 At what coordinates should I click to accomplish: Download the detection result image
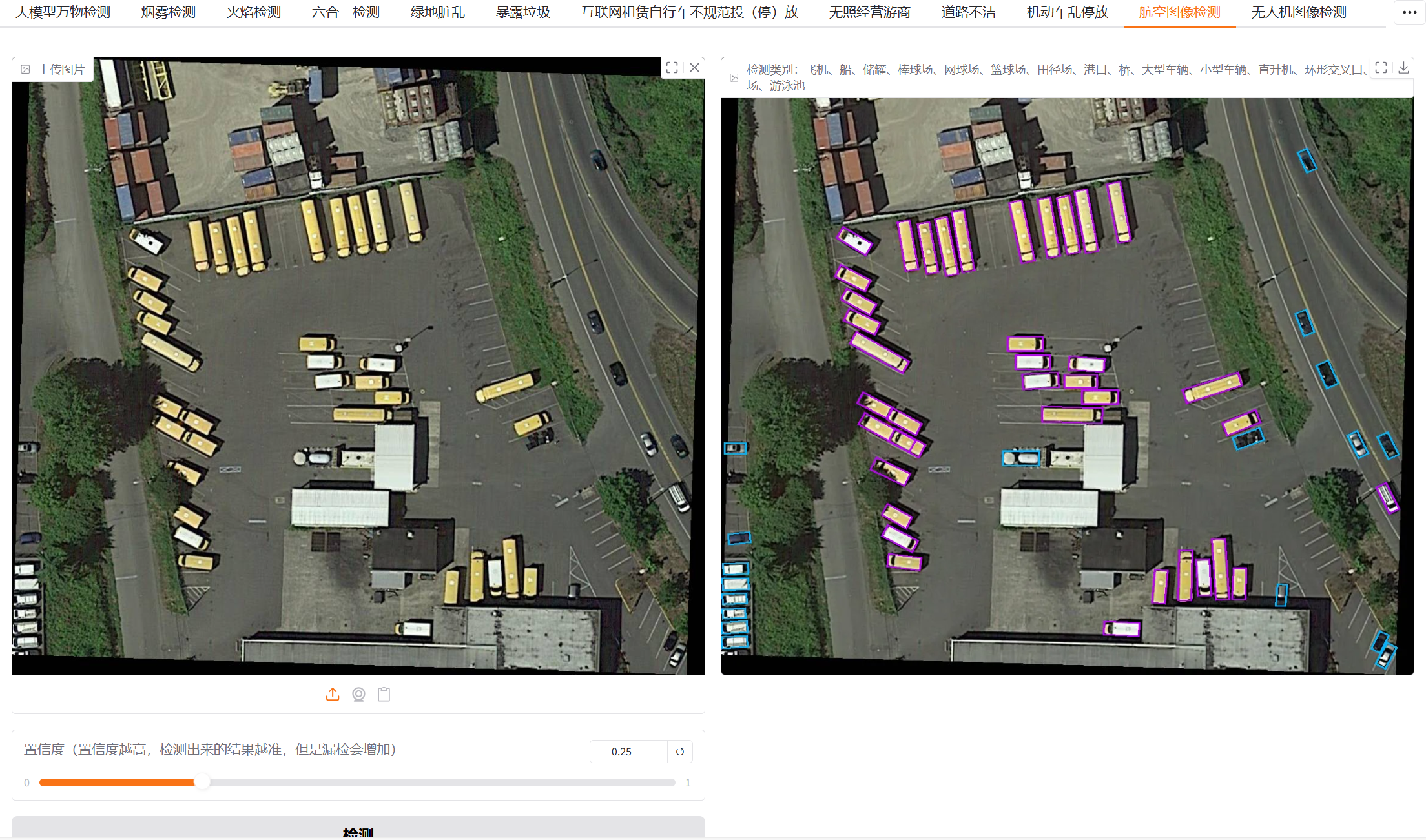click(1403, 68)
